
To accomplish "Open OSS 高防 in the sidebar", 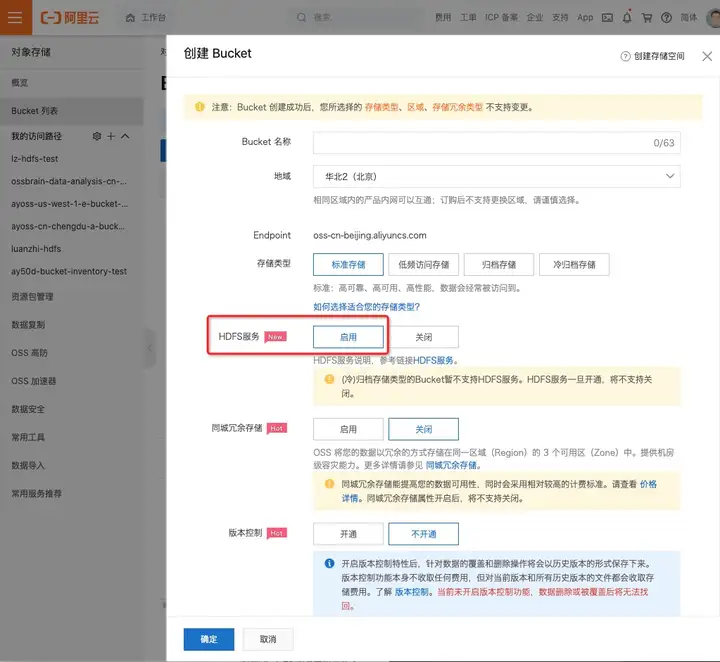I will click(x=29, y=353).
